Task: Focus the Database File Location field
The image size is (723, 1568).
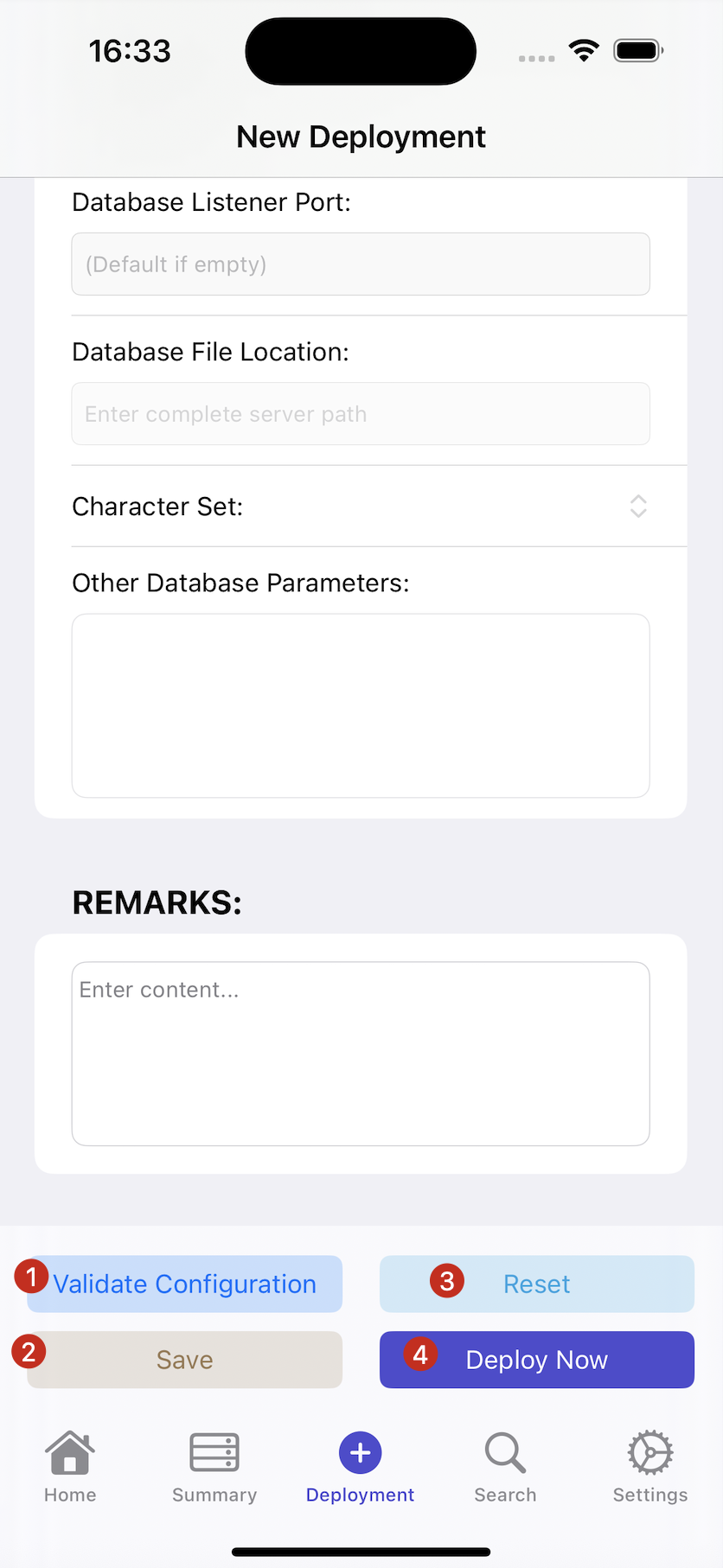Action: coord(361,414)
